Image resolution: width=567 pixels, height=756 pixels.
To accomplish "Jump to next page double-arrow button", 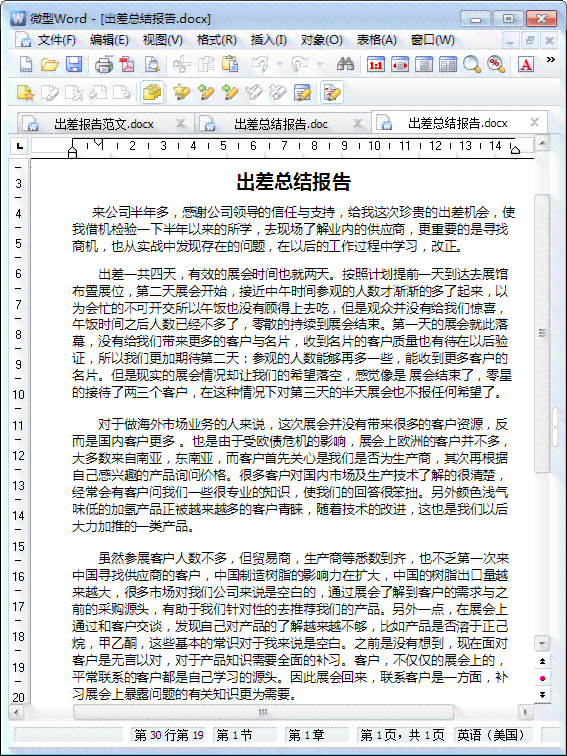I will click(542, 695).
